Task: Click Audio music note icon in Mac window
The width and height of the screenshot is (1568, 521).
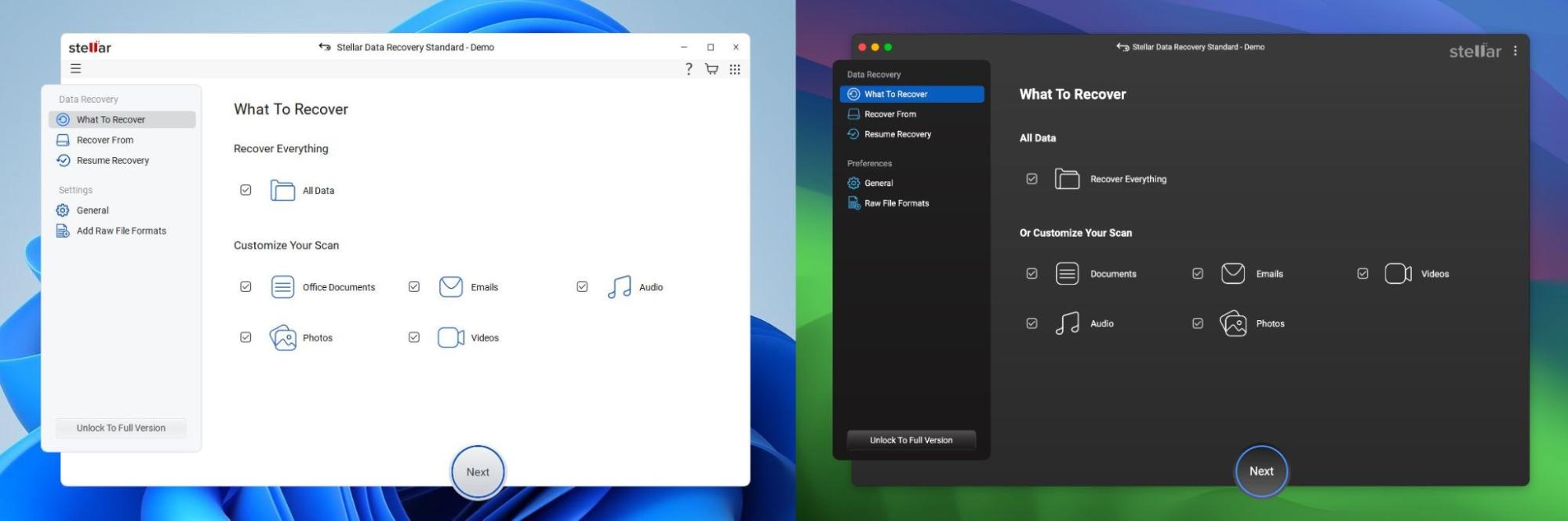Action: coord(1067,323)
